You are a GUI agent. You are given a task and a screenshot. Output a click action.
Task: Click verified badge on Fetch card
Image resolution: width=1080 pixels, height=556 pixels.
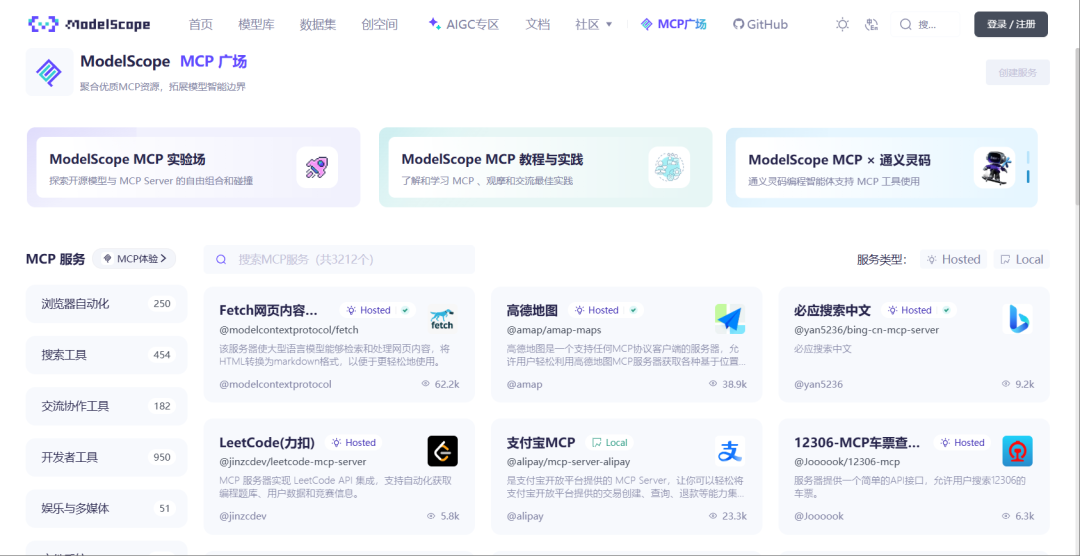405,310
